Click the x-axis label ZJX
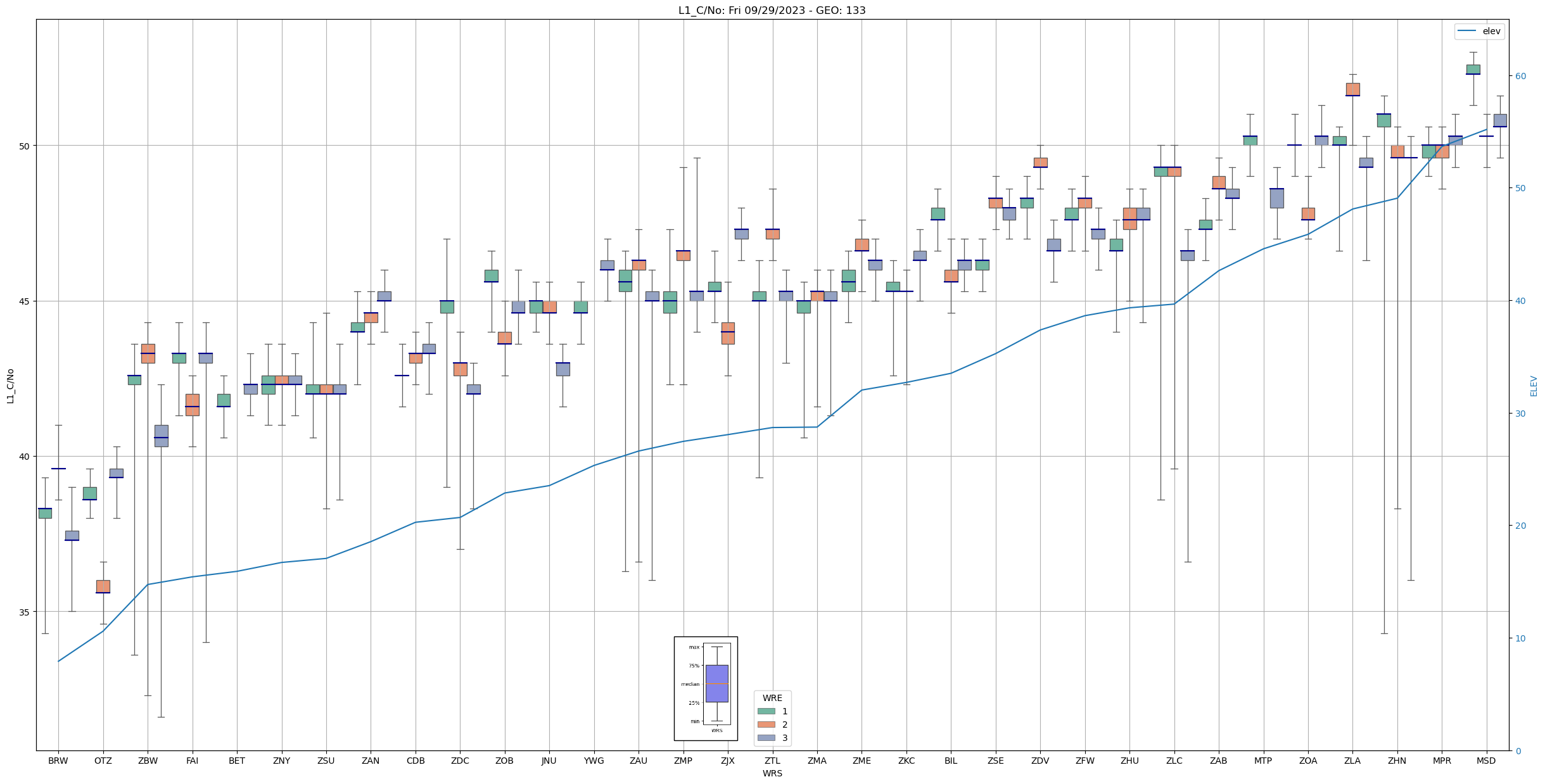 (728, 761)
